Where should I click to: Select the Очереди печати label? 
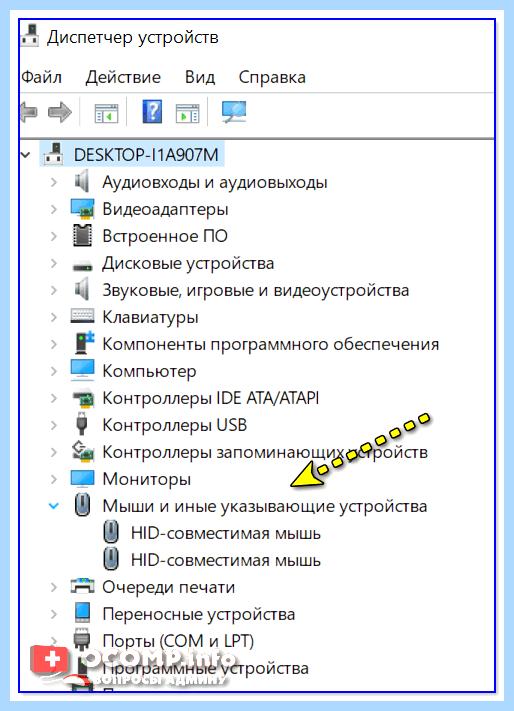point(169,587)
